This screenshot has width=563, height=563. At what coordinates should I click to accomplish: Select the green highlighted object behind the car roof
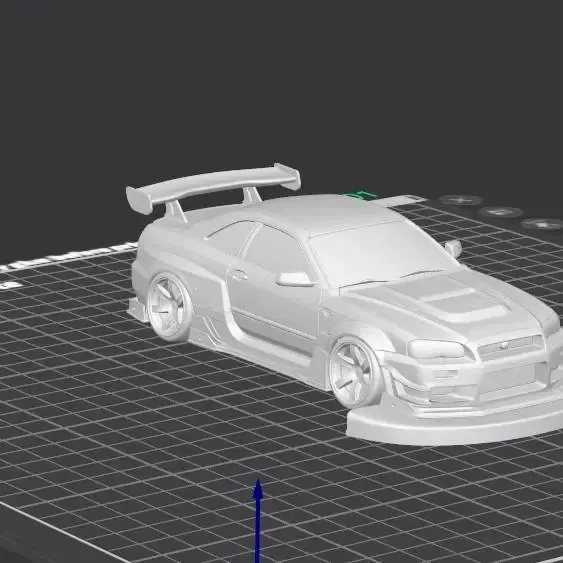coord(361,196)
